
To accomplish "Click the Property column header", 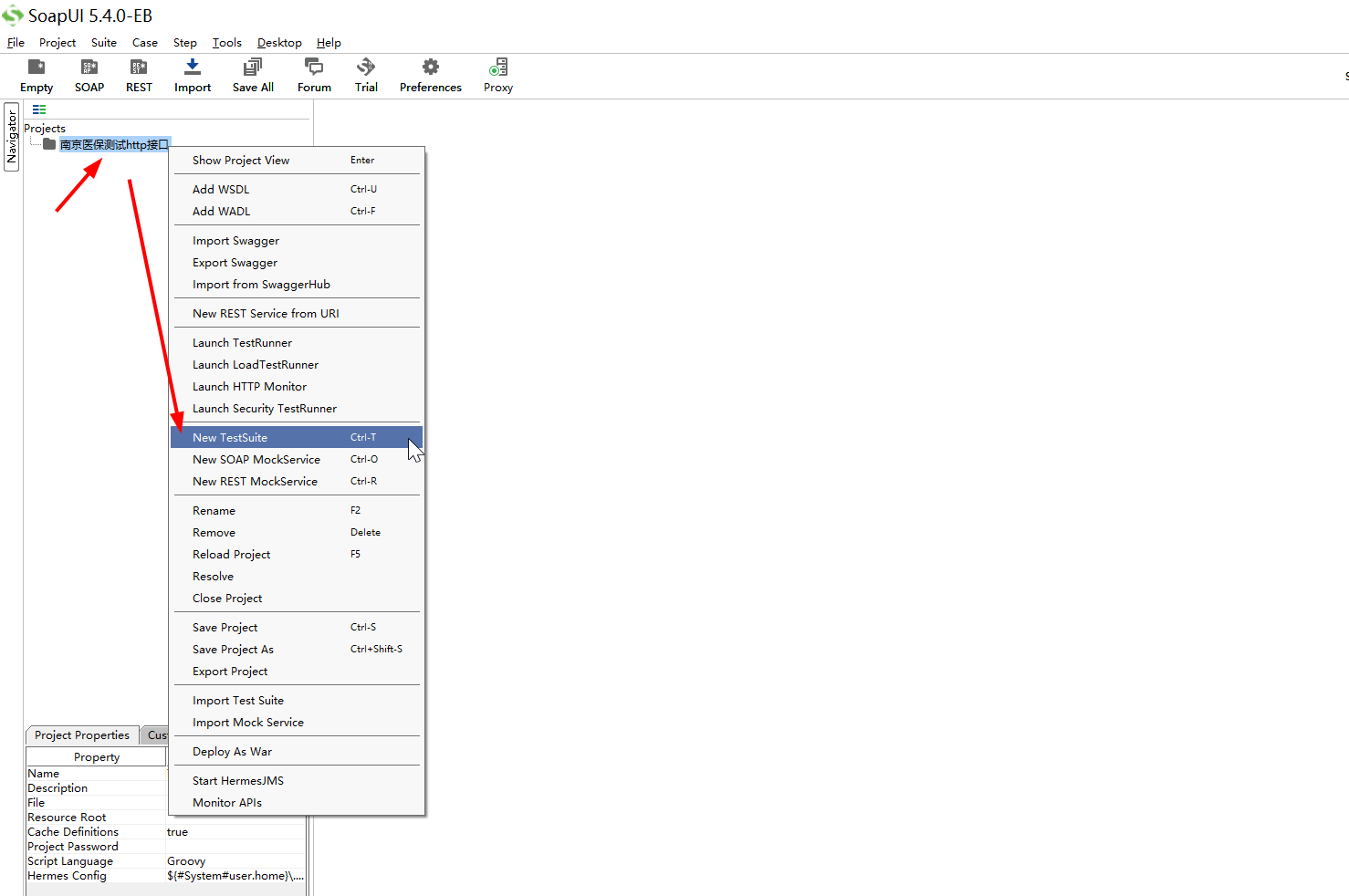I will (x=96, y=756).
